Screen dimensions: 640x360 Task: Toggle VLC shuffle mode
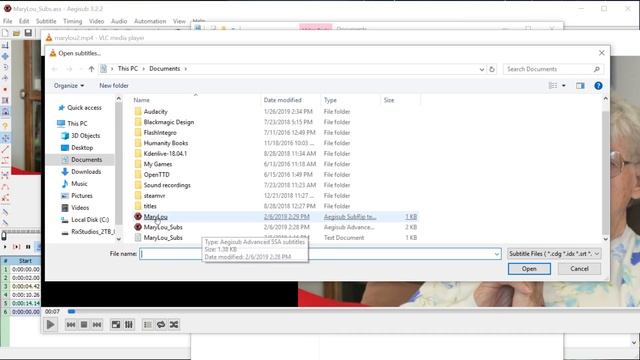[x=174, y=324]
